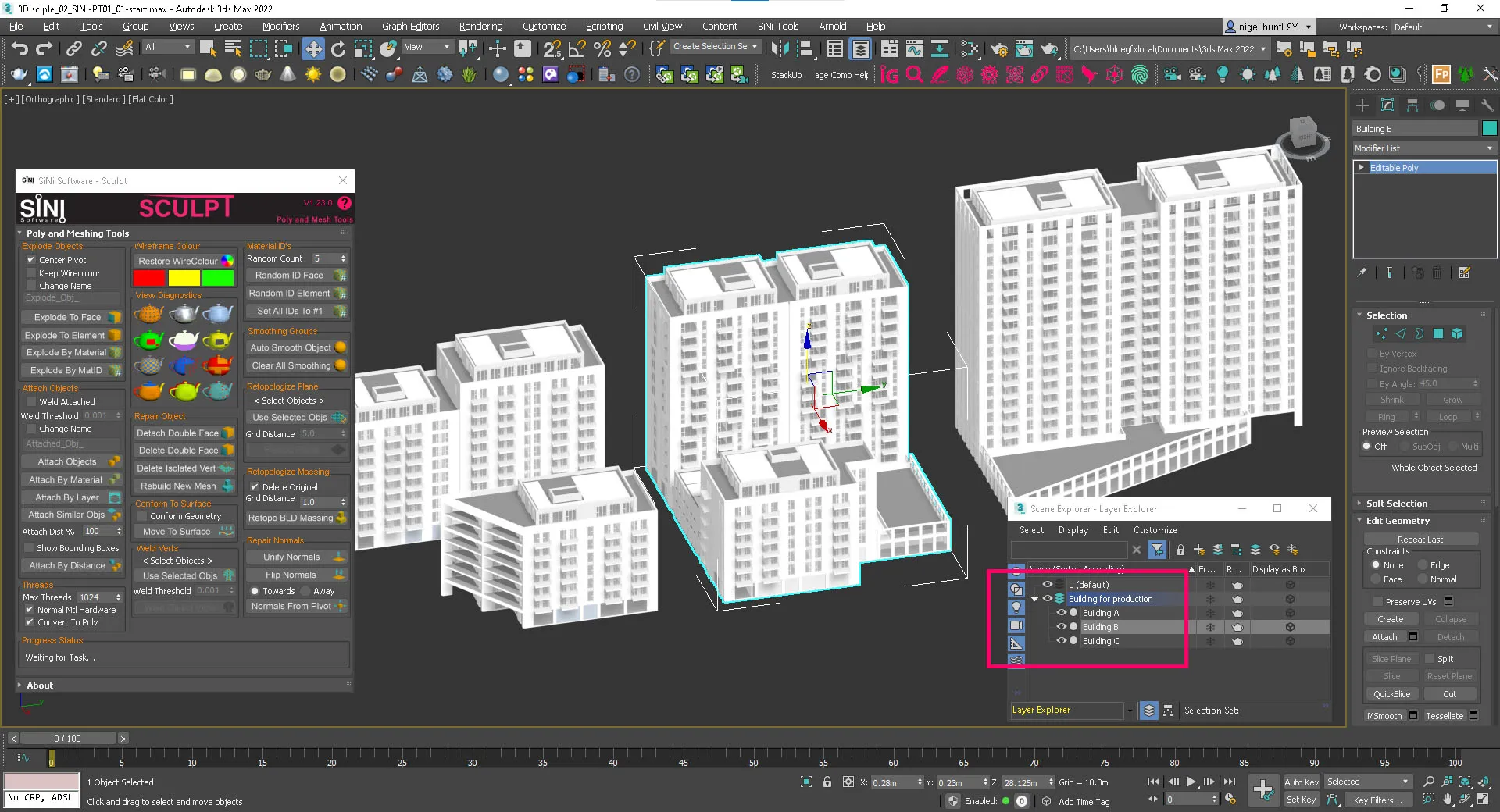Click the sun light icon in toolbar
This screenshot has height=812, width=1500.
click(x=313, y=75)
